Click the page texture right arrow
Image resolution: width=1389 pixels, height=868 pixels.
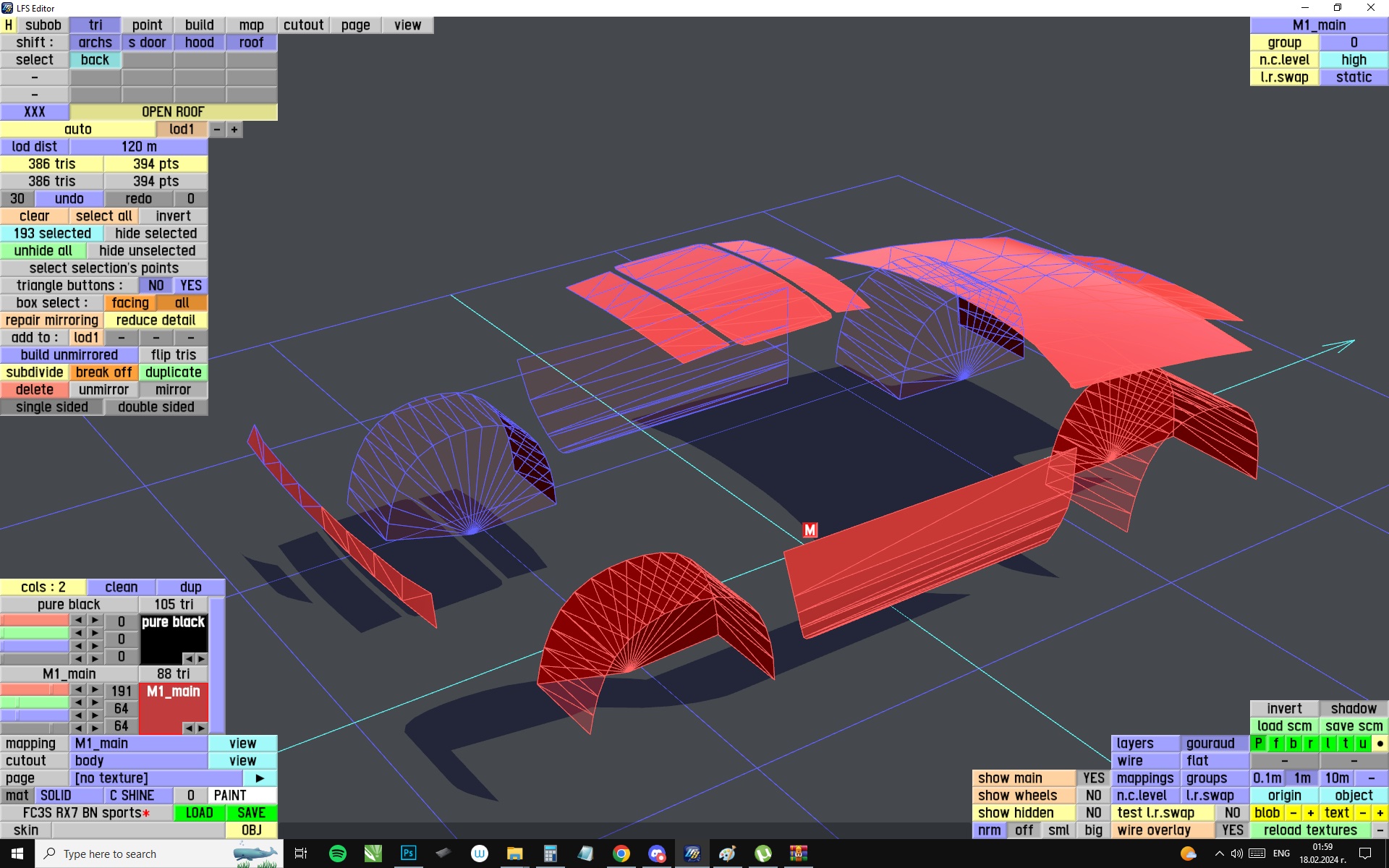point(260,778)
